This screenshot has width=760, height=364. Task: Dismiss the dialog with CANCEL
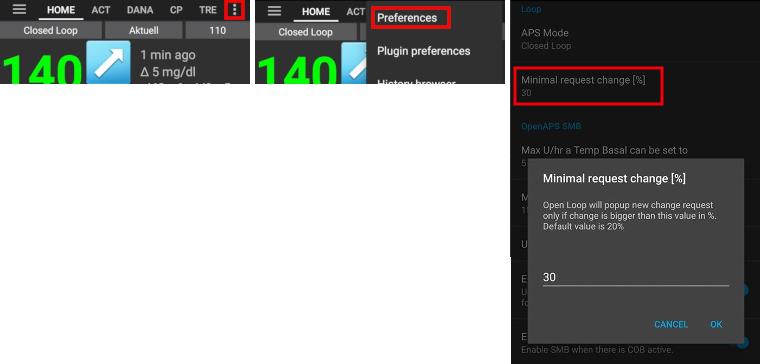coord(671,324)
